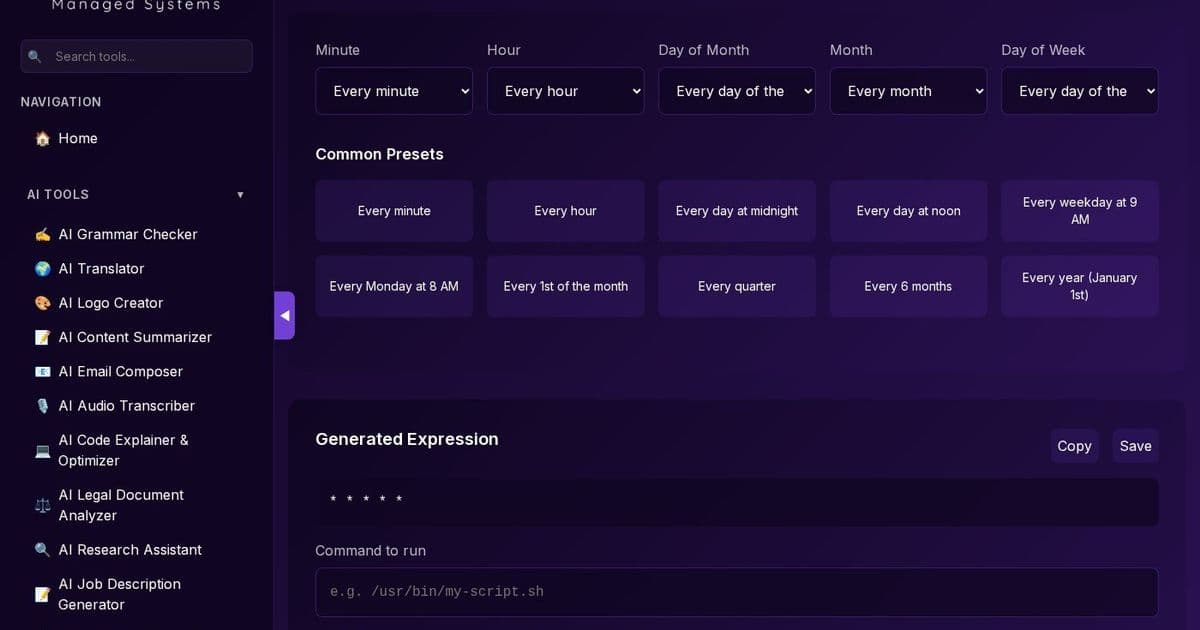Open the AI Logo Creator palette icon
Image resolution: width=1200 pixels, height=630 pixels.
(x=42, y=302)
